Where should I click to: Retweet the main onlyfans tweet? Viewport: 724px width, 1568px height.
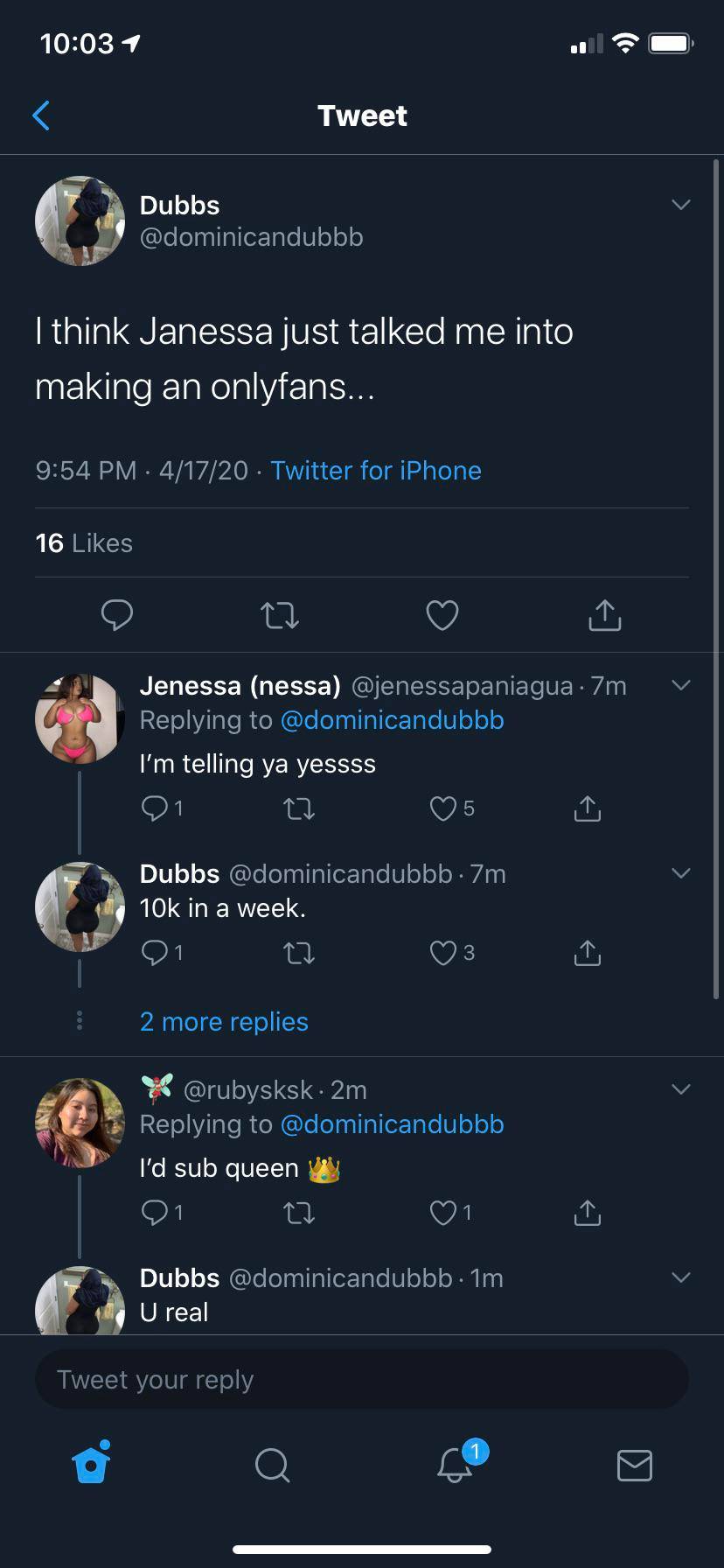pos(280,615)
